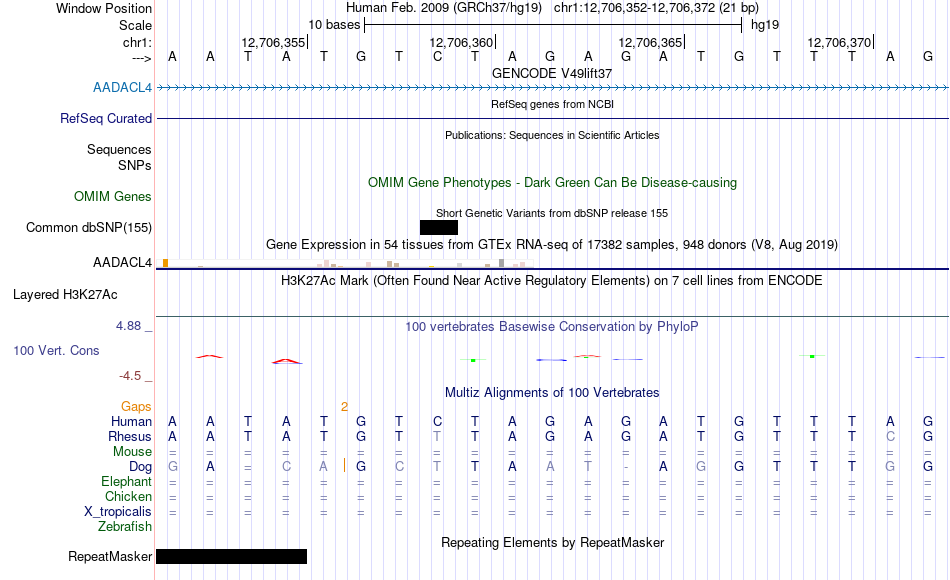The height and width of the screenshot is (580, 950).
Task: Click the black dbSNP variant box
Action: point(439,227)
